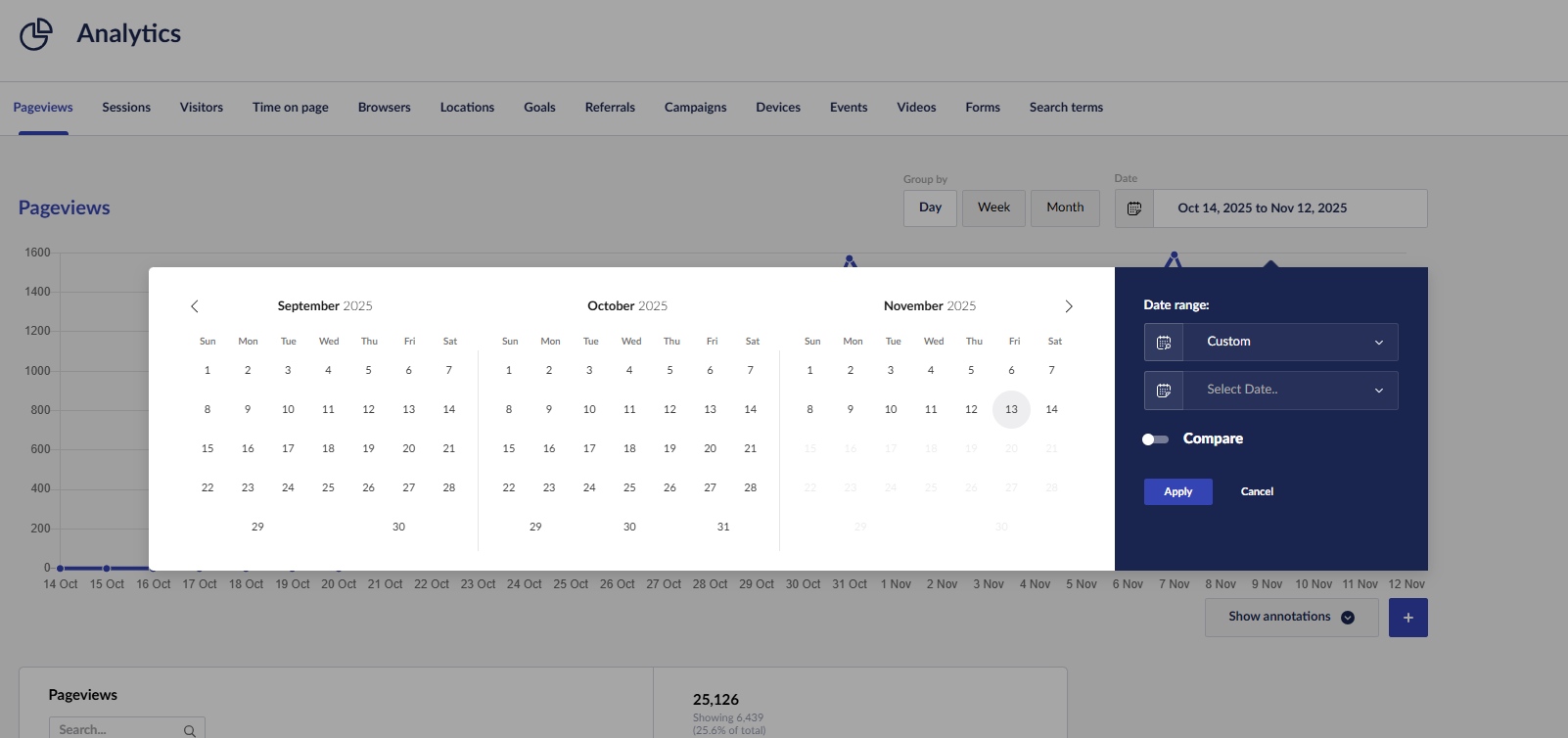The height and width of the screenshot is (738, 1568).
Task: Click calendar icon beside the date range field
Action: [x=1134, y=208]
